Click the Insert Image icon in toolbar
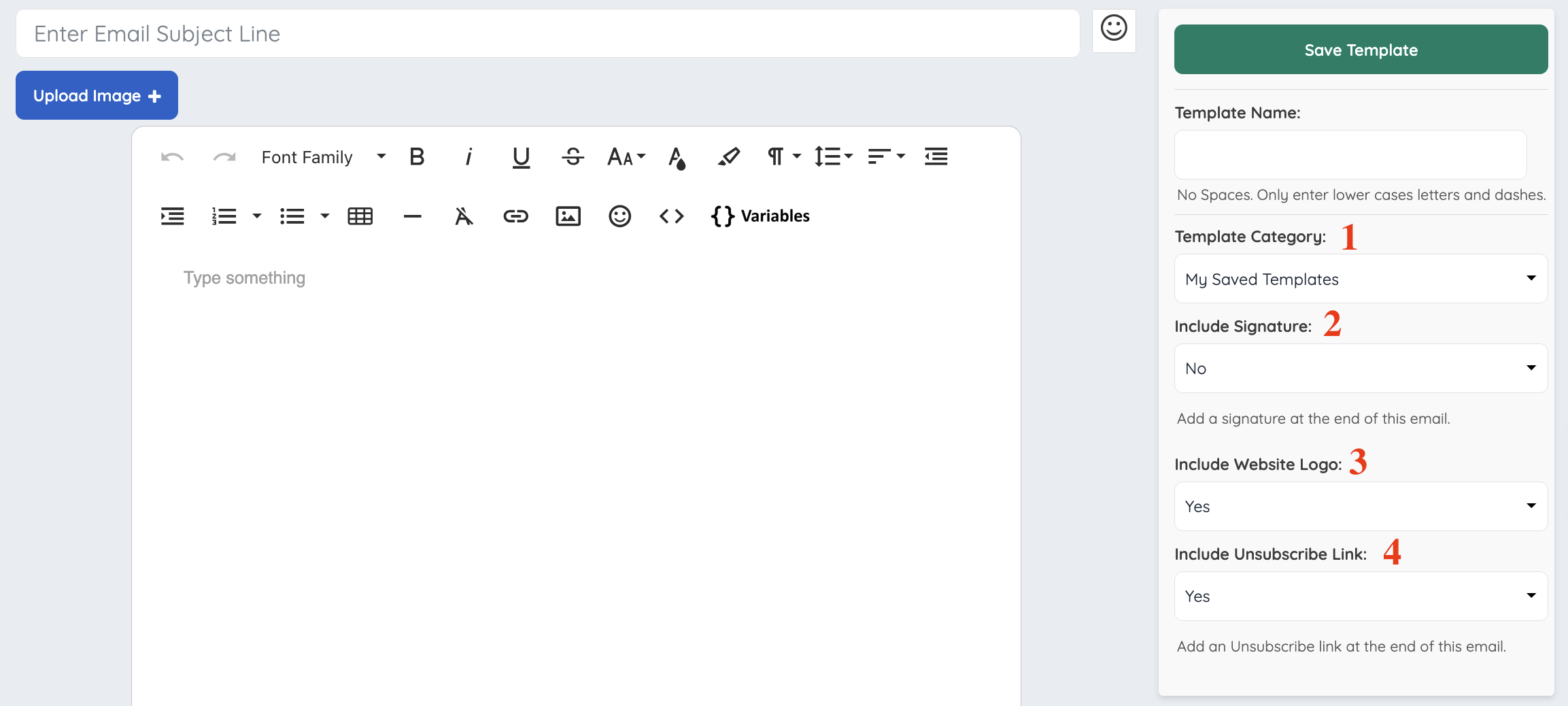 pyautogui.click(x=568, y=216)
